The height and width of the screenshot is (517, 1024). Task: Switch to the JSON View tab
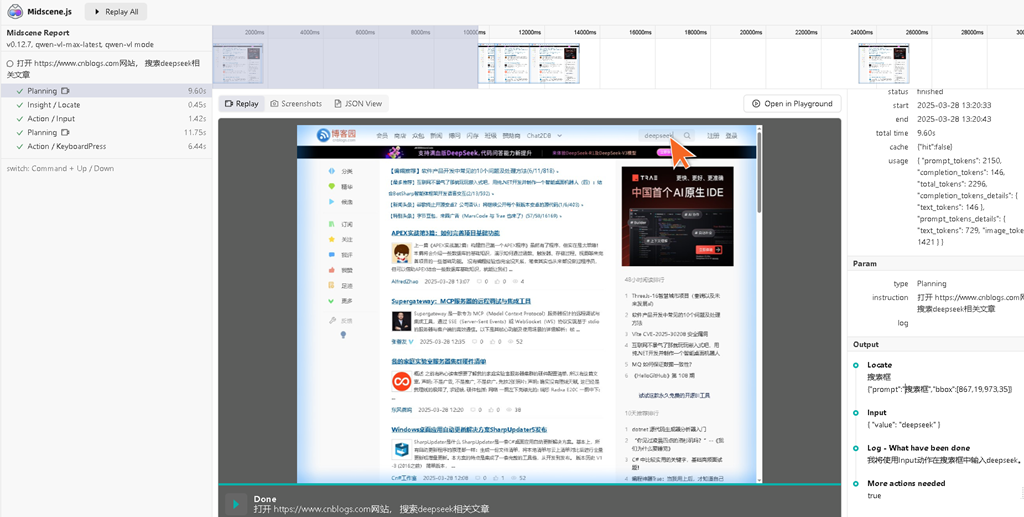tap(358, 103)
